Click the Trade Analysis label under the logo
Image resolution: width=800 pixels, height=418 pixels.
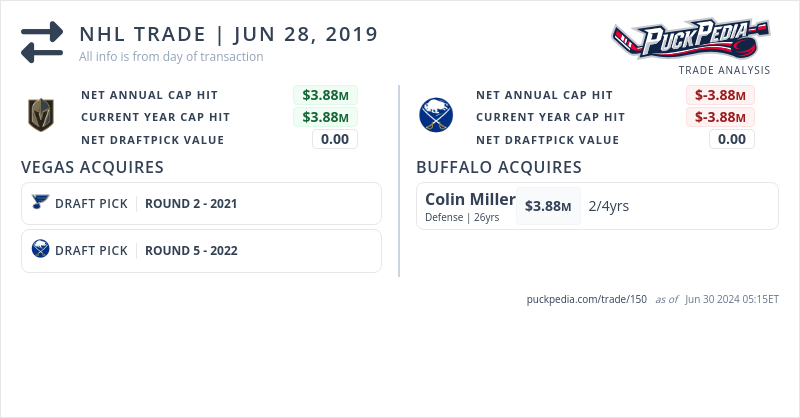coord(724,70)
